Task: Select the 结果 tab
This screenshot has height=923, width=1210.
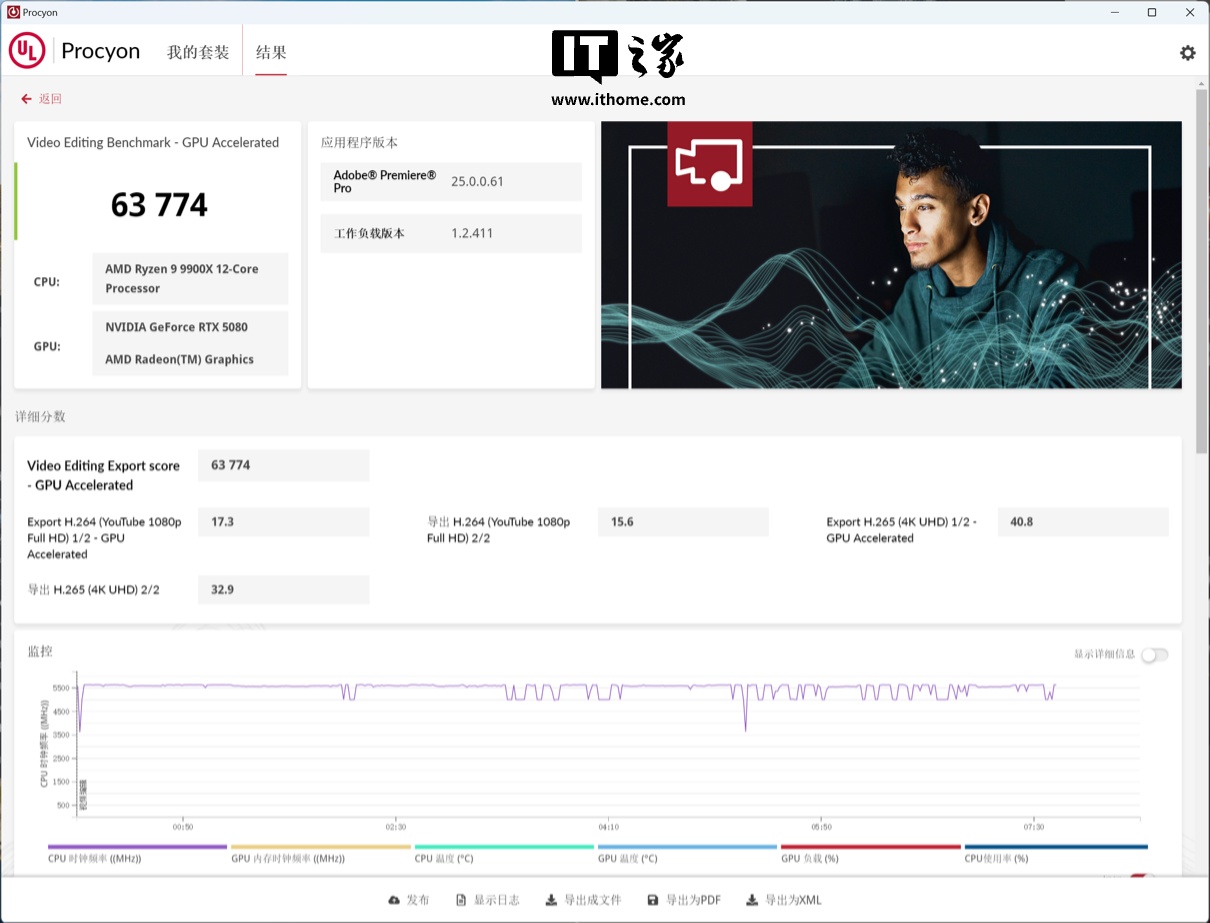Action: click(271, 52)
